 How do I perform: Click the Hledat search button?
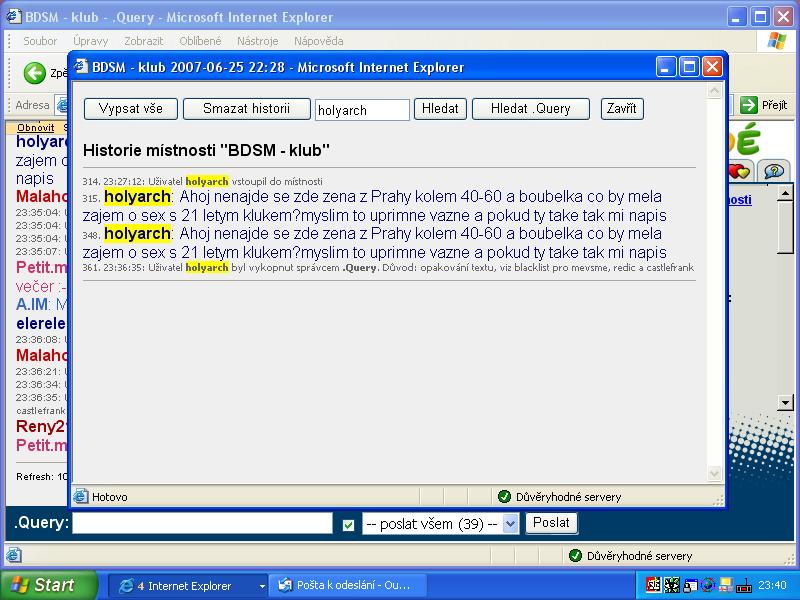pos(440,109)
